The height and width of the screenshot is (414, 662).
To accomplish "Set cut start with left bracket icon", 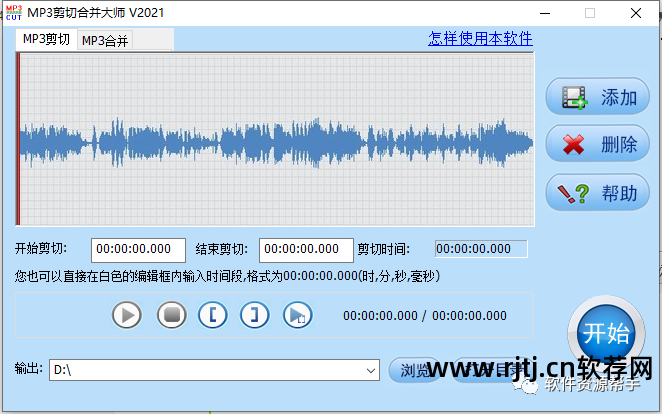I will (213, 315).
